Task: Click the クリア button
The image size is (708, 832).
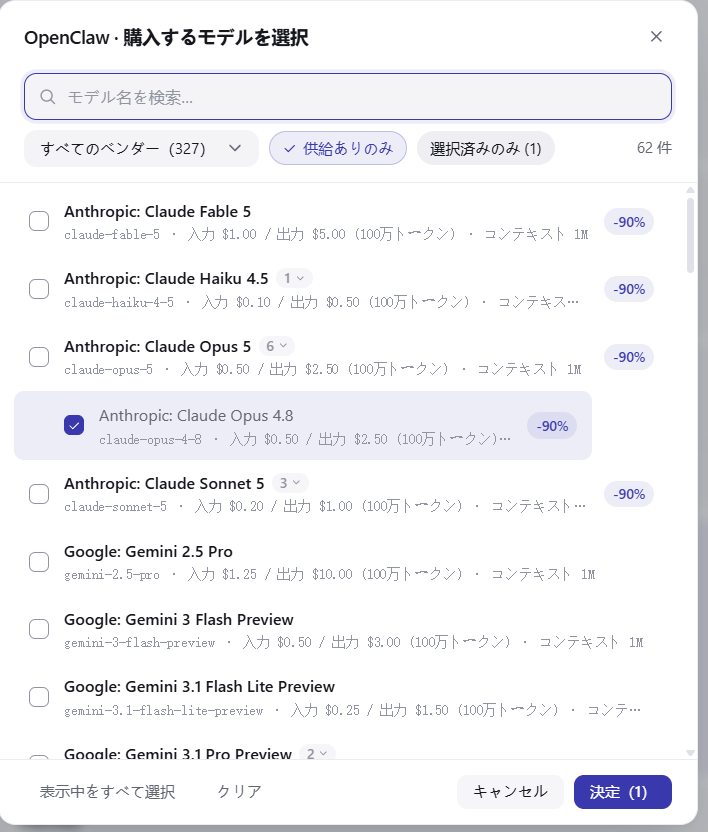Action: [x=239, y=792]
